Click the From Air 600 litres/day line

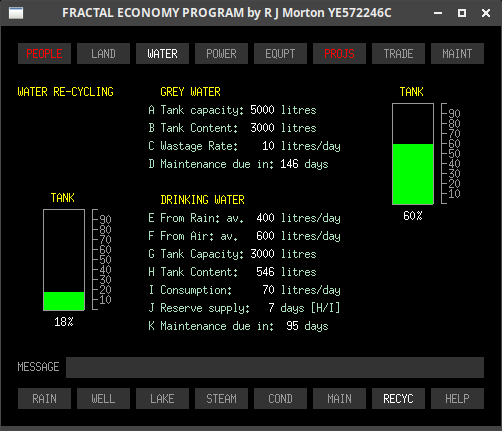244,236
